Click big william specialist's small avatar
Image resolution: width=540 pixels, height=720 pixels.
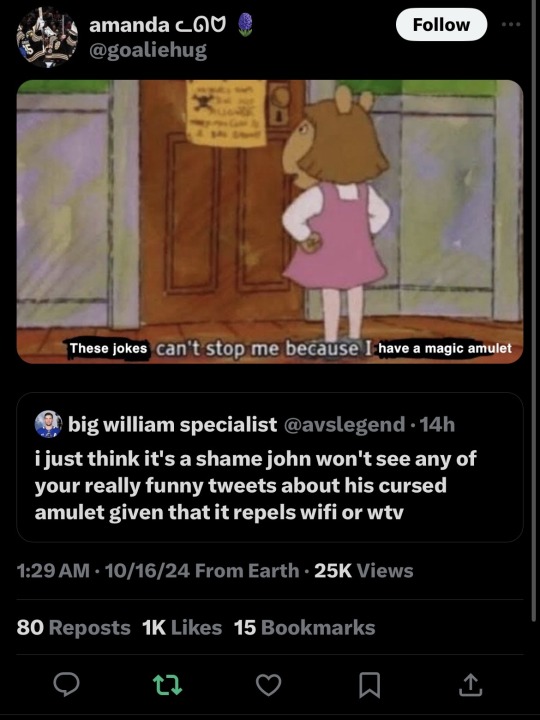(48, 424)
